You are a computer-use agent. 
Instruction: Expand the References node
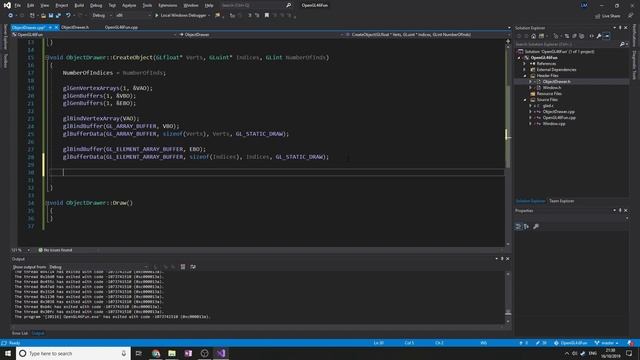(x=525, y=64)
